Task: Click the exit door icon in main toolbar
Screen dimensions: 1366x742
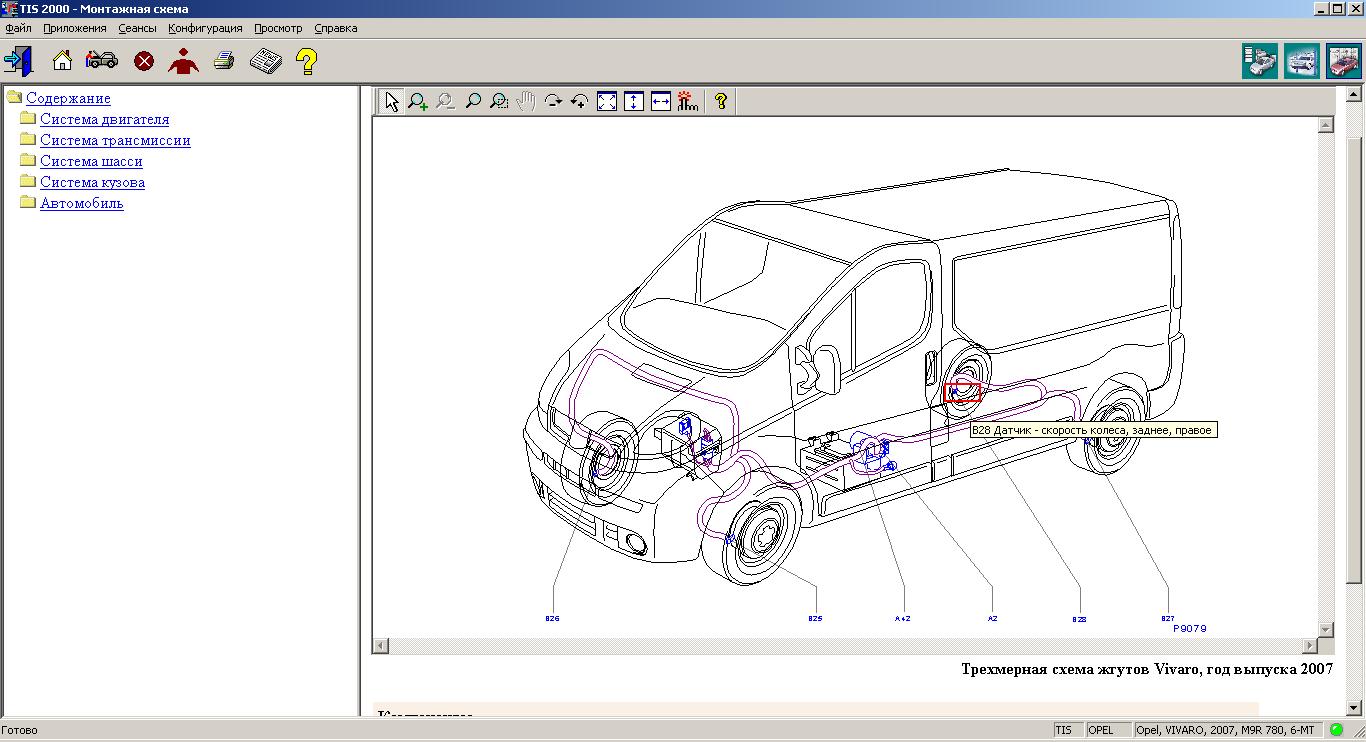Action: tap(18, 61)
